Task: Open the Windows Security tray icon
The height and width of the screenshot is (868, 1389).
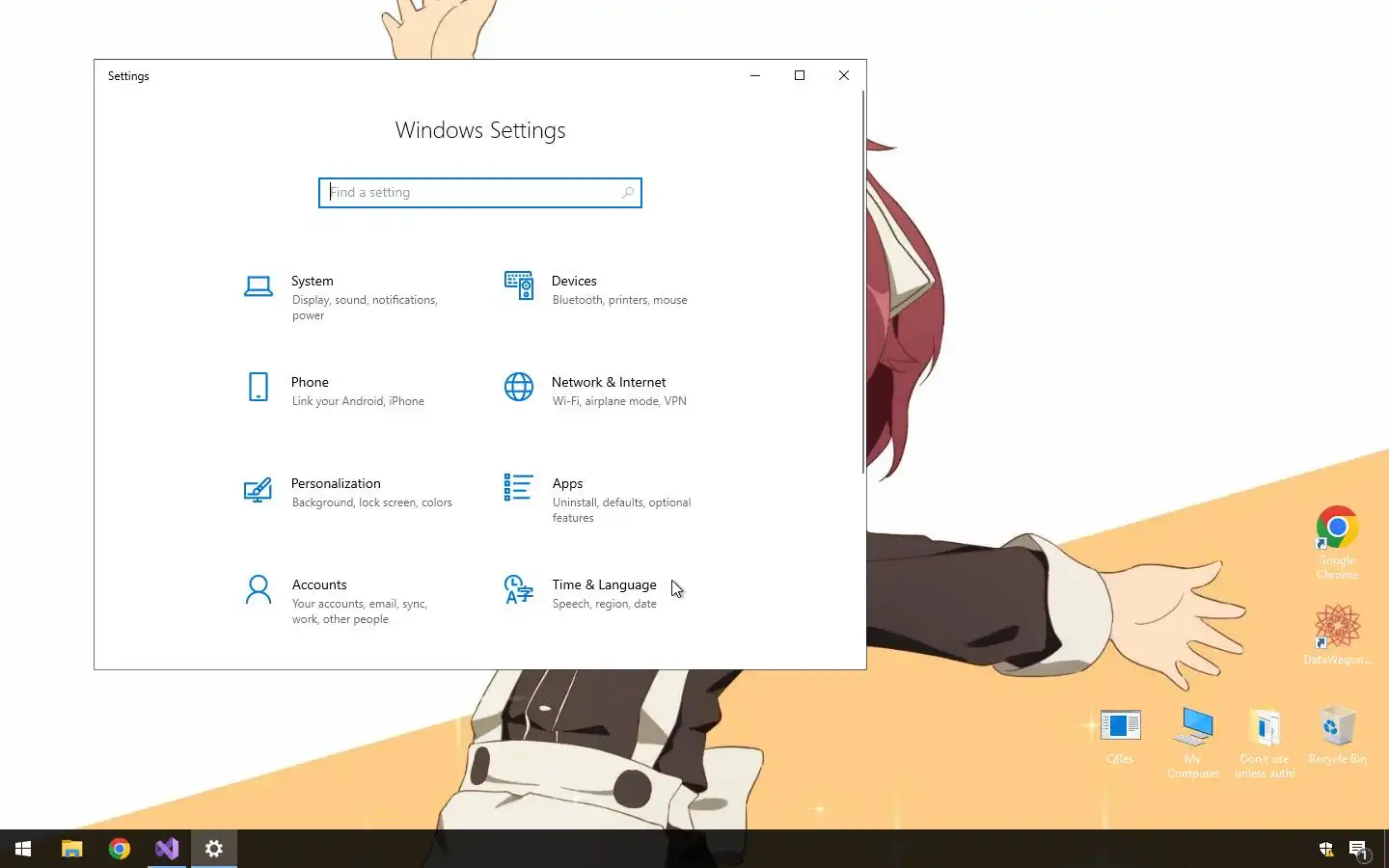Action: pyautogui.click(x=1326, y=850)
